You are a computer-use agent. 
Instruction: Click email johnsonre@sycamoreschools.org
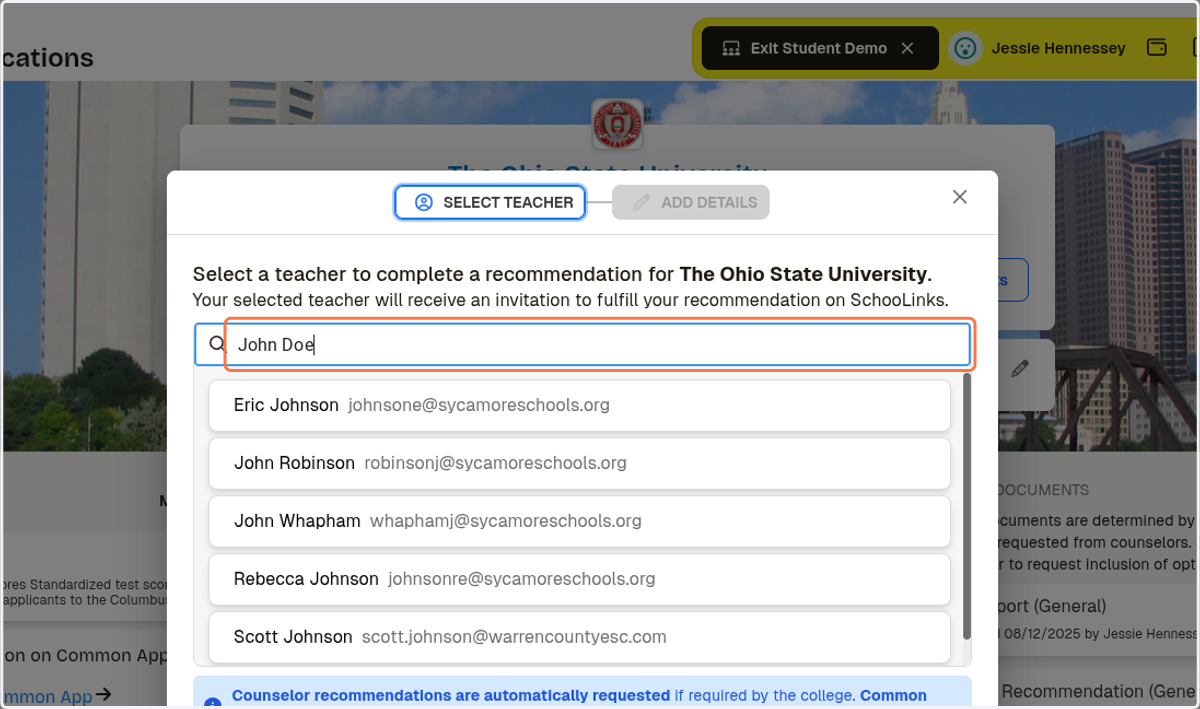click(522, 579)
